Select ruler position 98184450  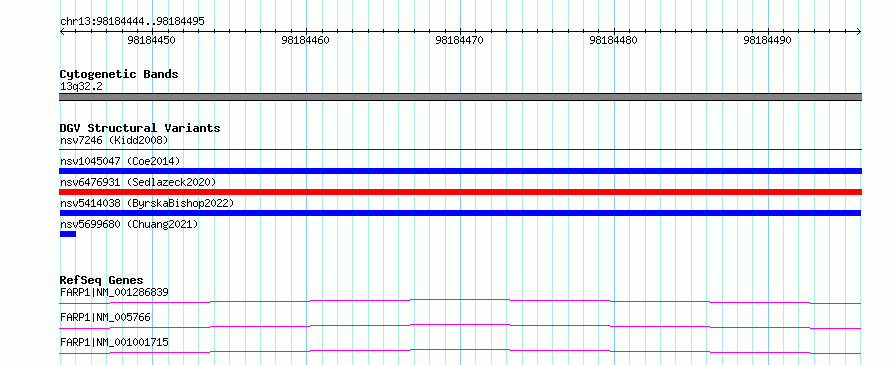tap(152, 40)
